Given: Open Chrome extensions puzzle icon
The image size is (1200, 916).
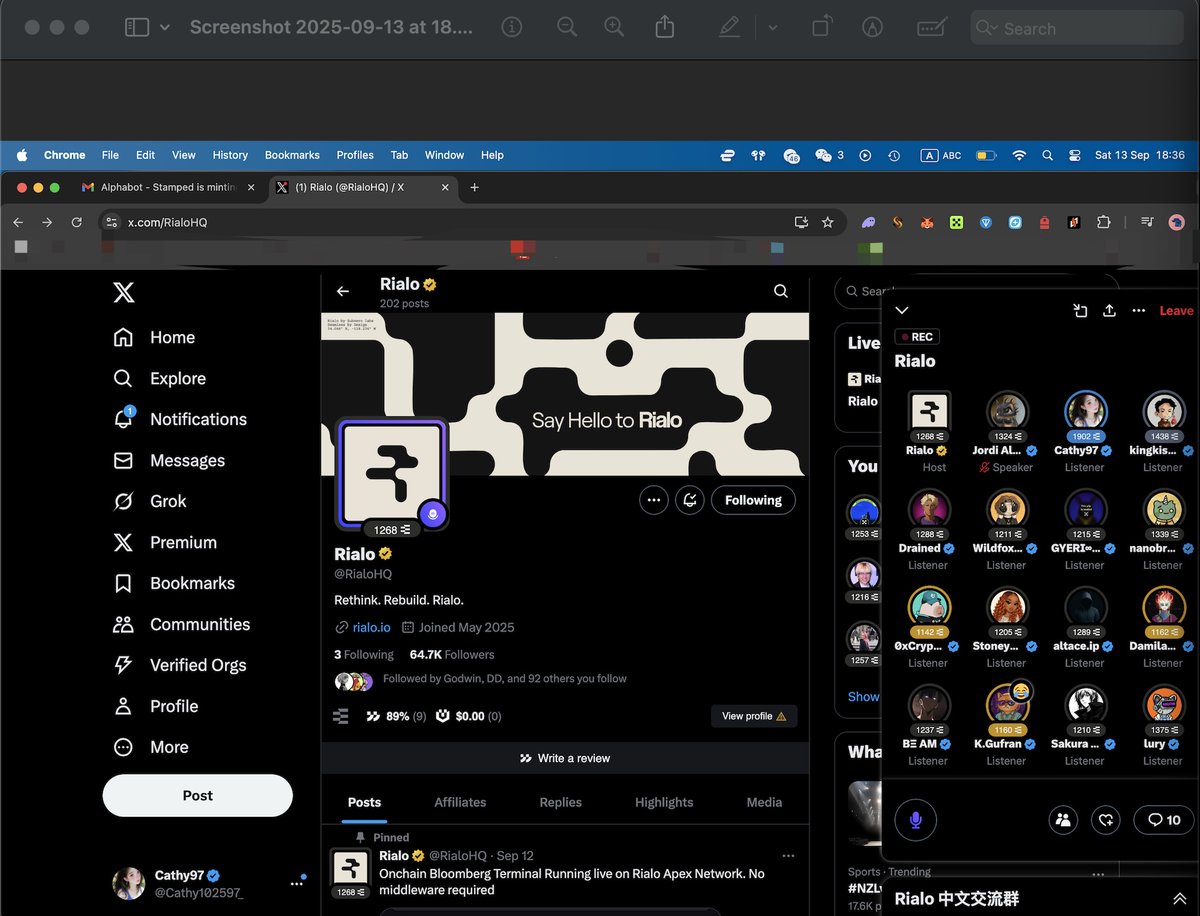Looking at the screenshot, I should click(x=1103, y=222).
